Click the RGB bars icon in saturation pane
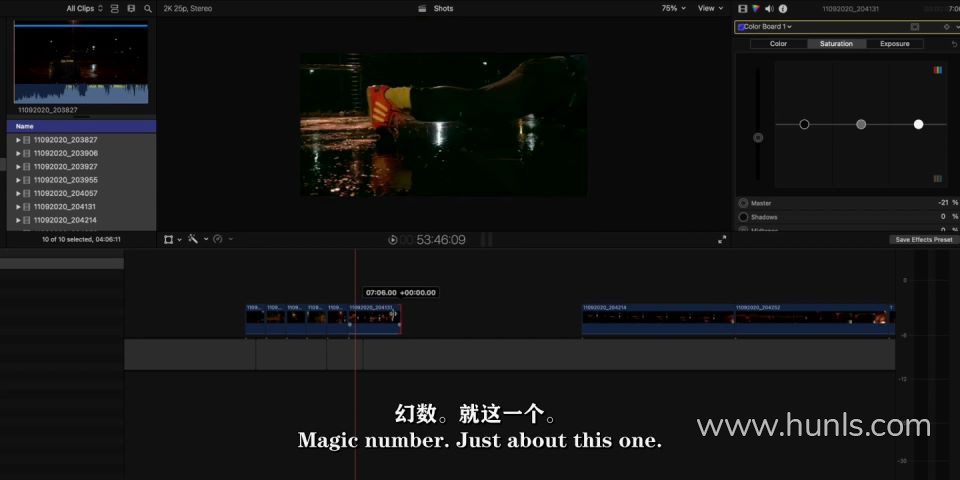Image resolution: width=960 pixels, height=480 pixels. (x=937, y=70)
